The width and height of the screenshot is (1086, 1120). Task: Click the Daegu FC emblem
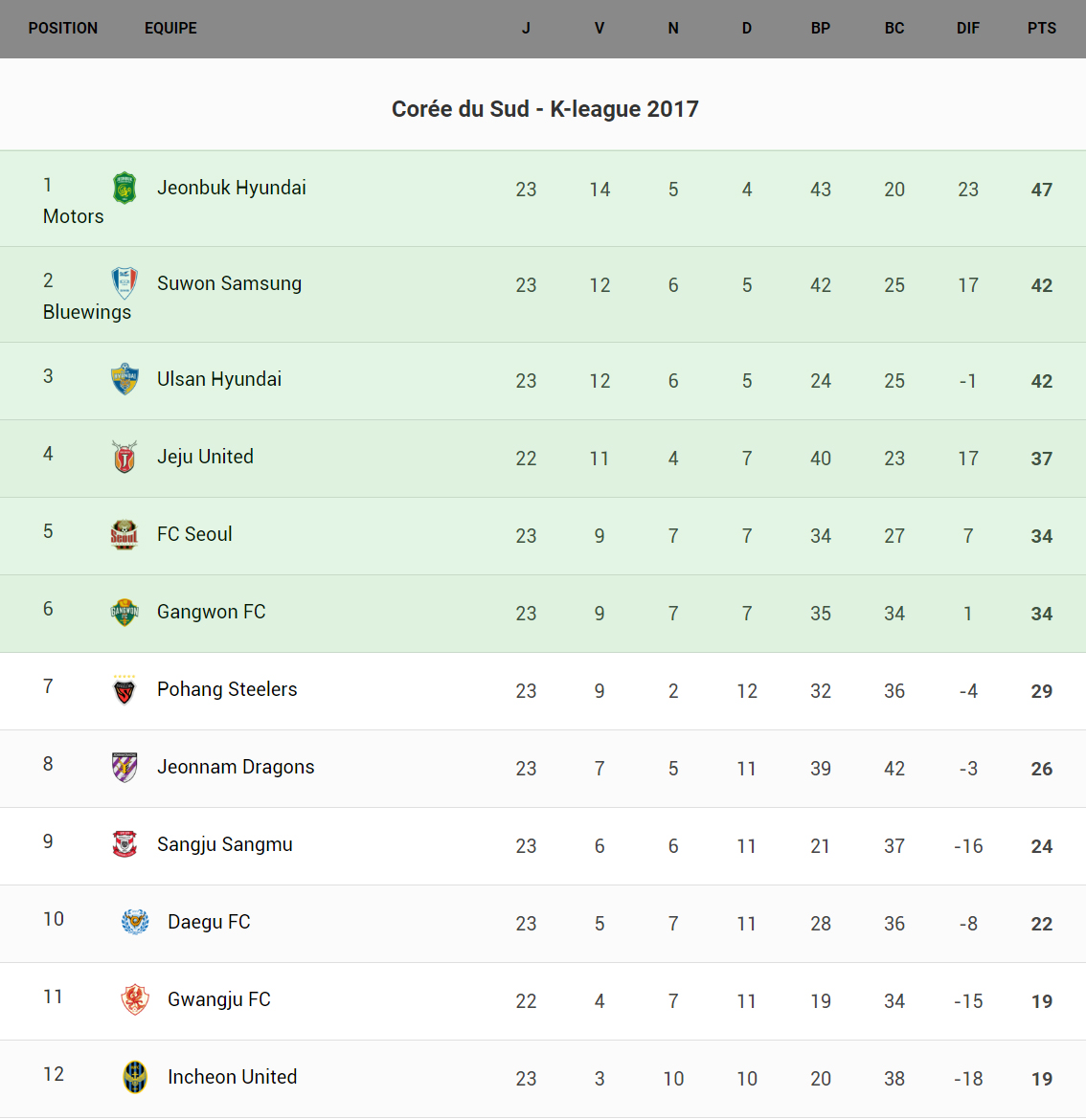135,922
